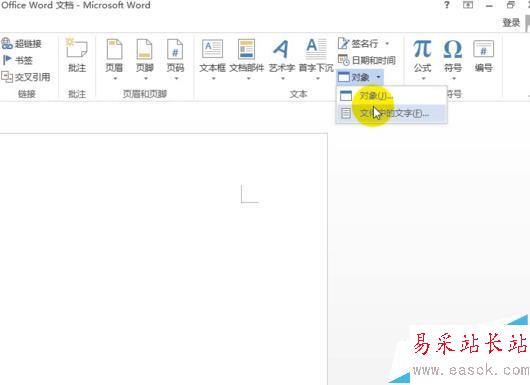Screen dimensions: 530x385
Task: Open the 交叉引用 cross-reference tool
Action: (26, 77)
